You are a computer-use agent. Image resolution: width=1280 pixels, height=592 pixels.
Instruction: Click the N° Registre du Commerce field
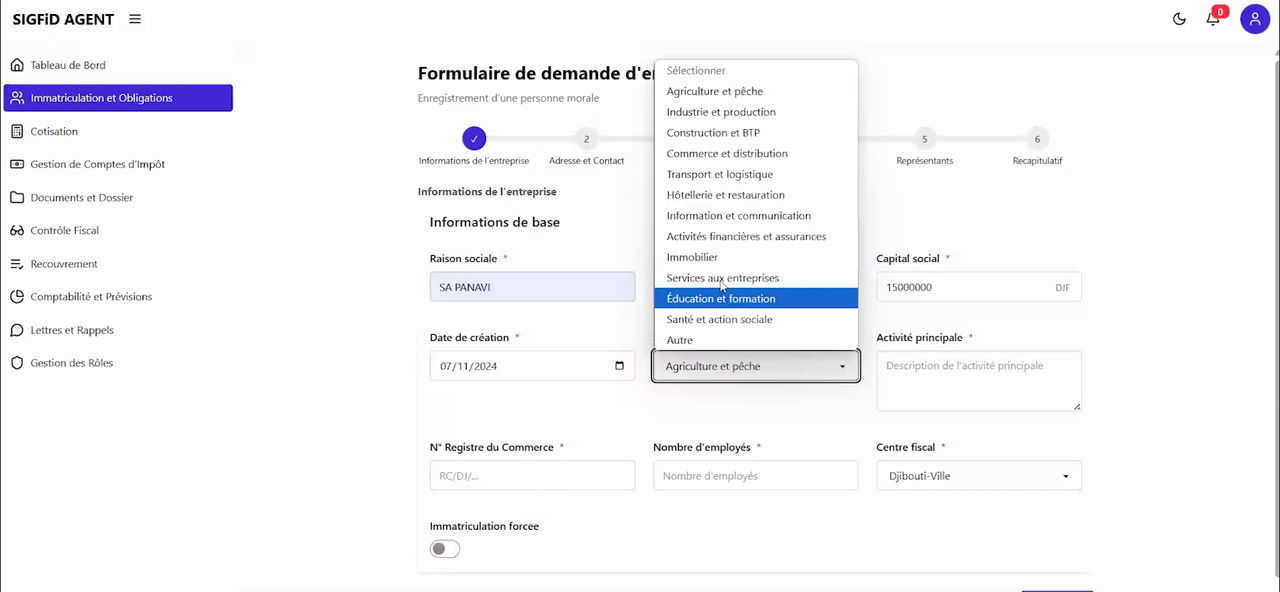coord(532,475)
